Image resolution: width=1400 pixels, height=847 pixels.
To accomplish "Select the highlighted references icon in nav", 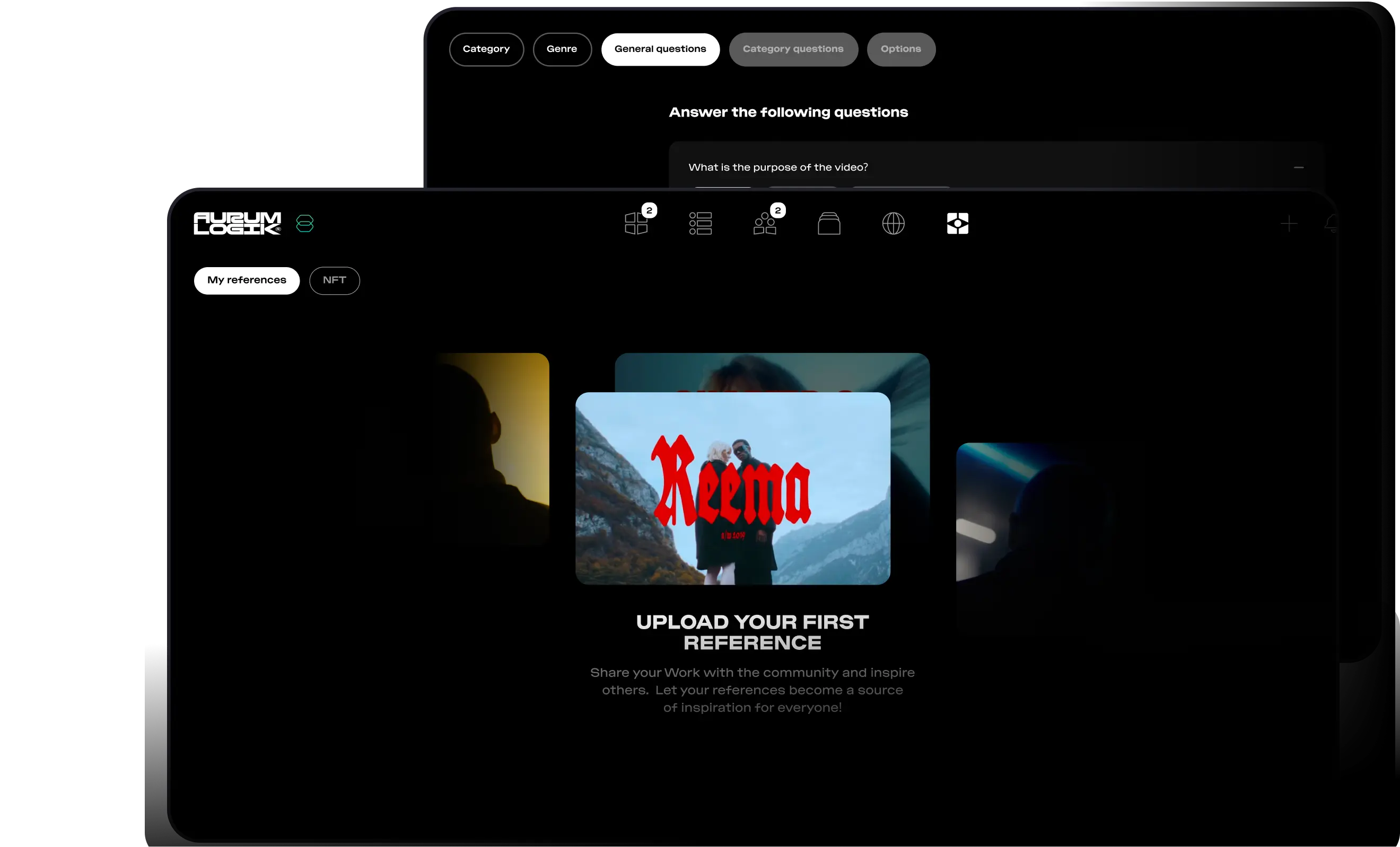I will [957, 223].
